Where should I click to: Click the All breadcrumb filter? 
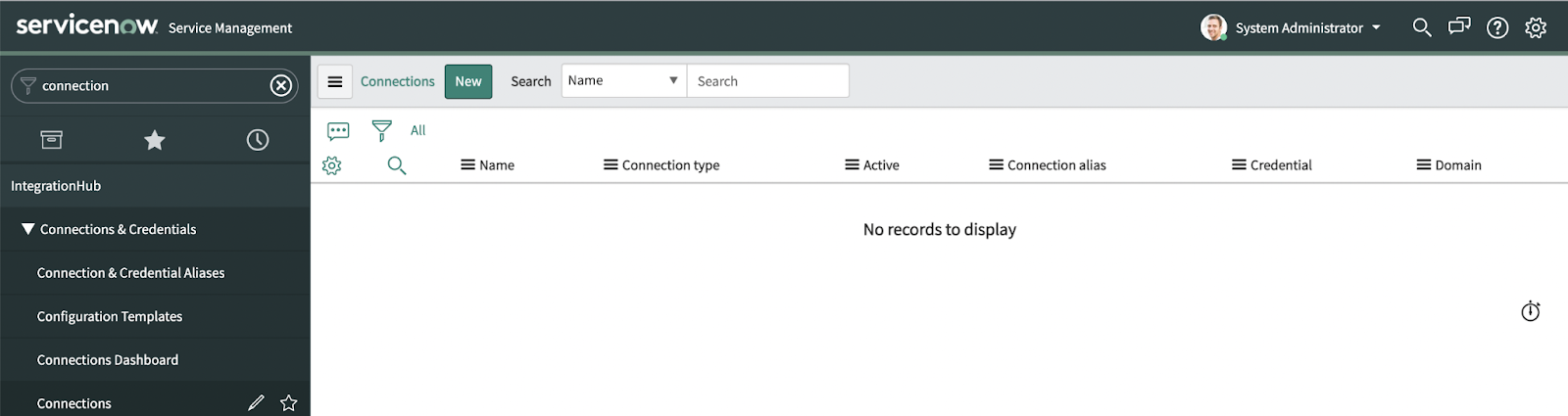pyautogui.click(x=418, y=130)
